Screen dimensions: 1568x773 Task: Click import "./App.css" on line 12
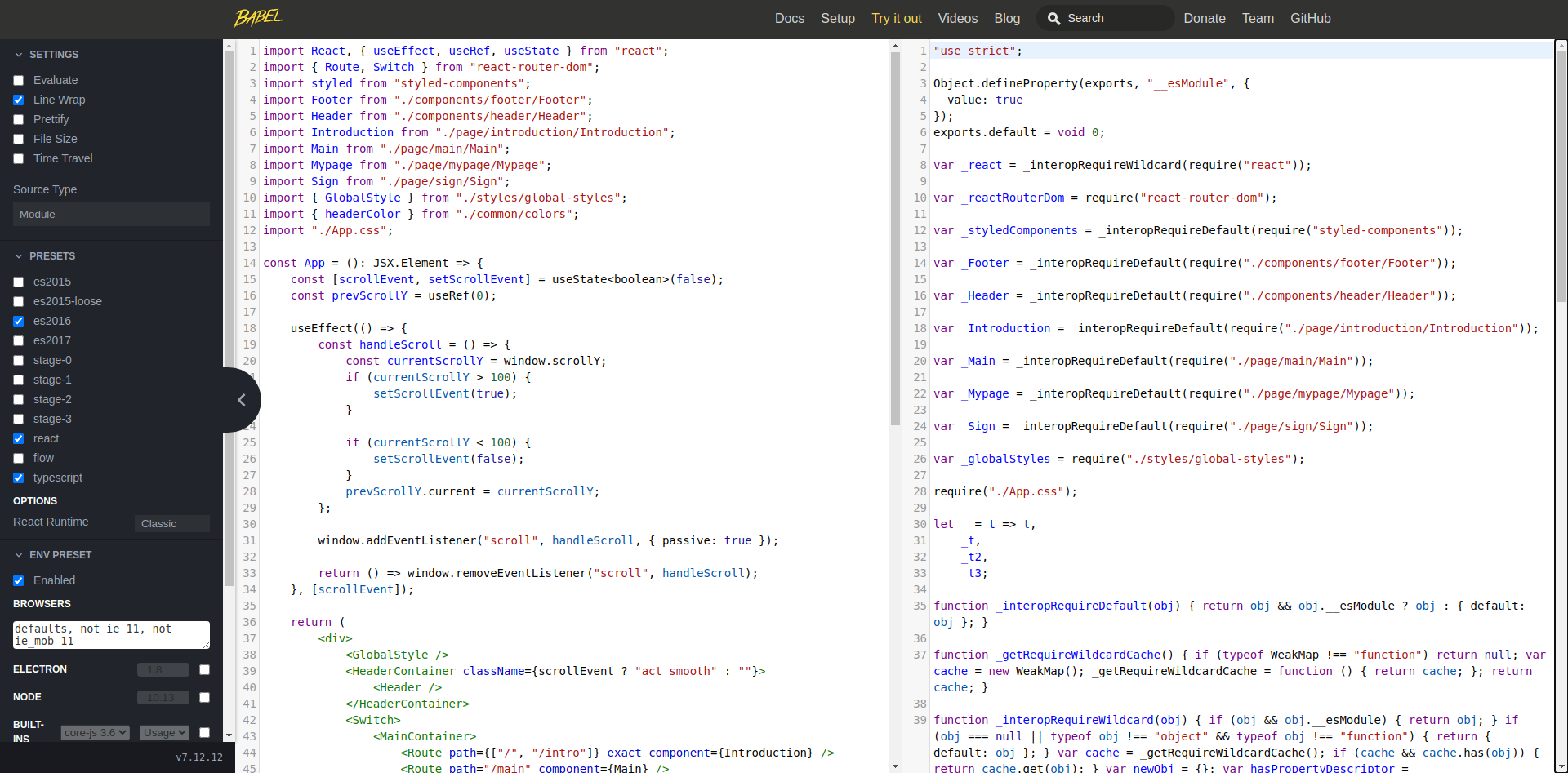(328, 230)
